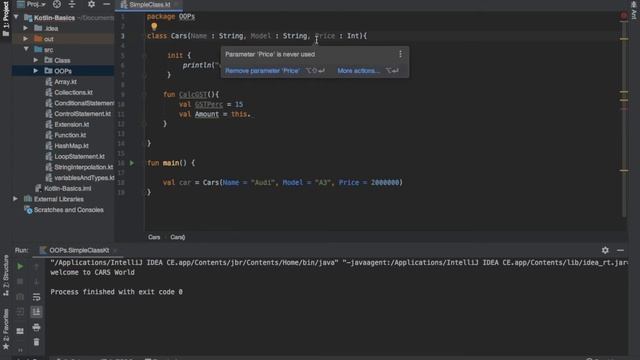Expand the Class package
Viewport: 640px width, 360px height.
coord(36,60)
